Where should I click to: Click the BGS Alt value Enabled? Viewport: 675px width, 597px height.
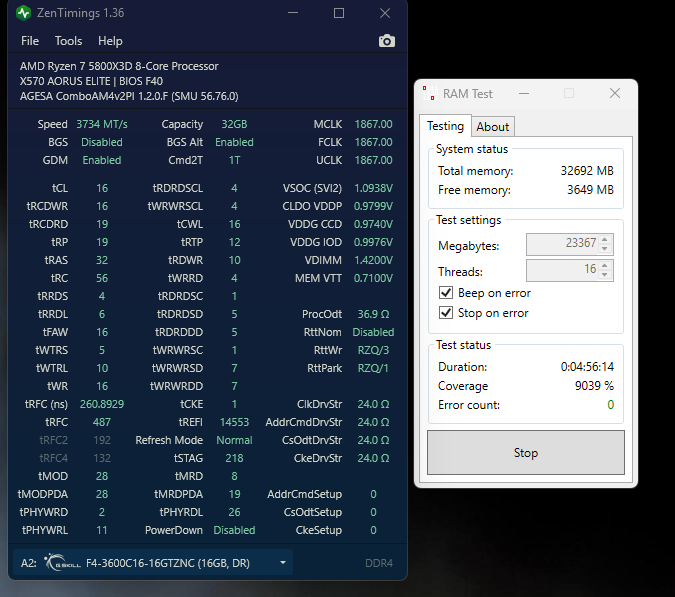tap(234, 142)
